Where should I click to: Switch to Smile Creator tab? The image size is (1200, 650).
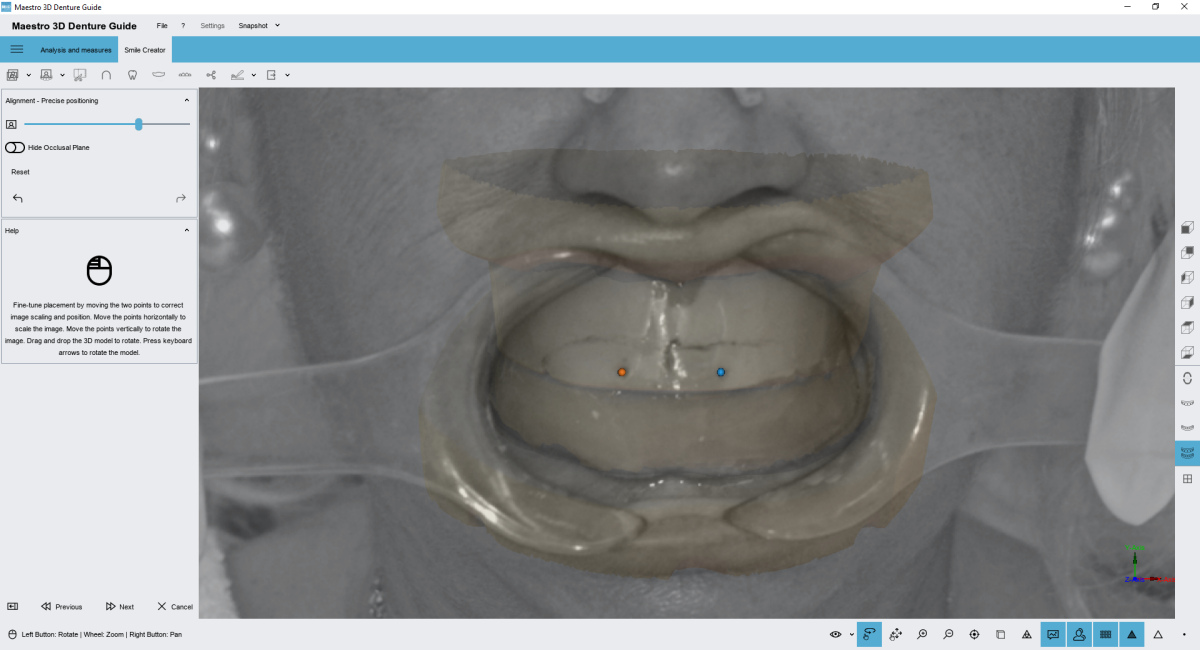[x=145, y=49]
